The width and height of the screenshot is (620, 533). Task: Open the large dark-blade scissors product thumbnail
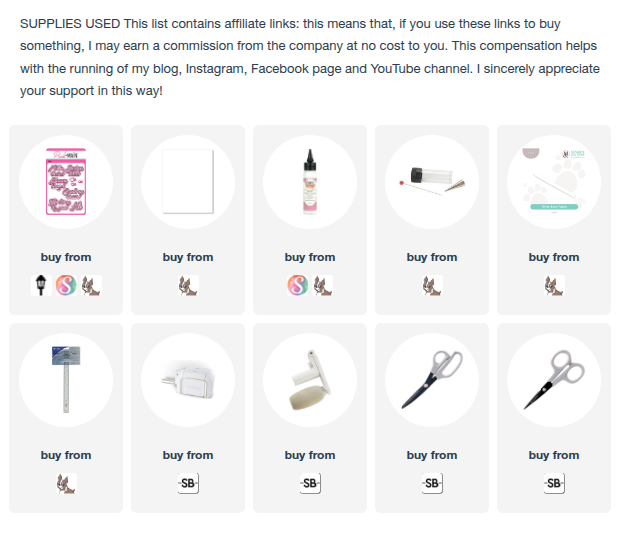click(x=432, y=380)
